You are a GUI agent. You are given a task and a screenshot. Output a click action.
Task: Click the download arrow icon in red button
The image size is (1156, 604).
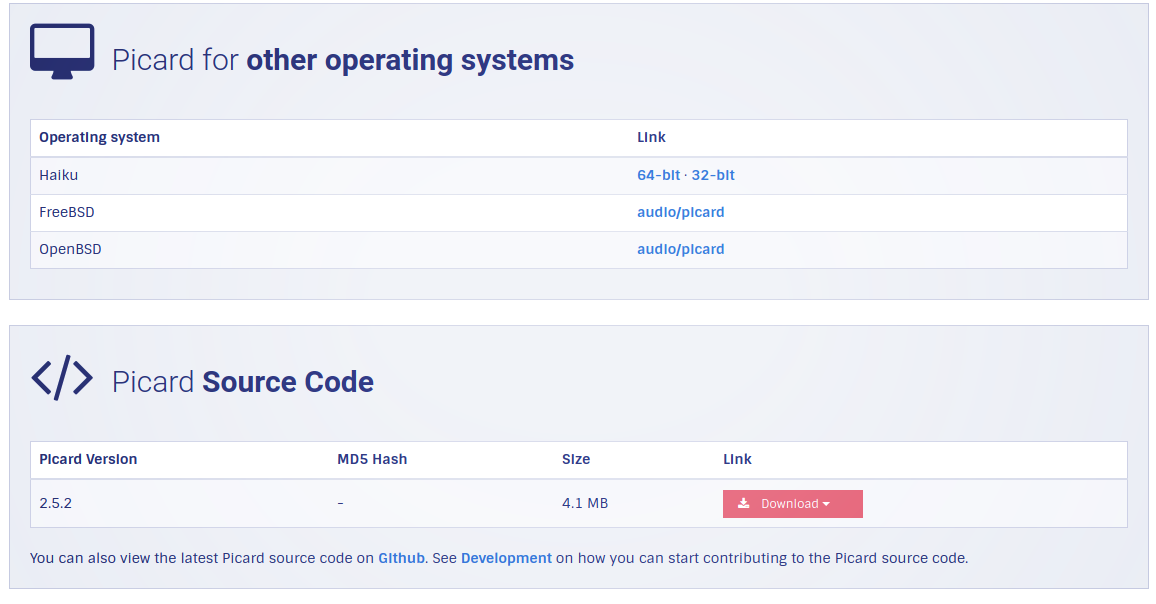point(743,503)
